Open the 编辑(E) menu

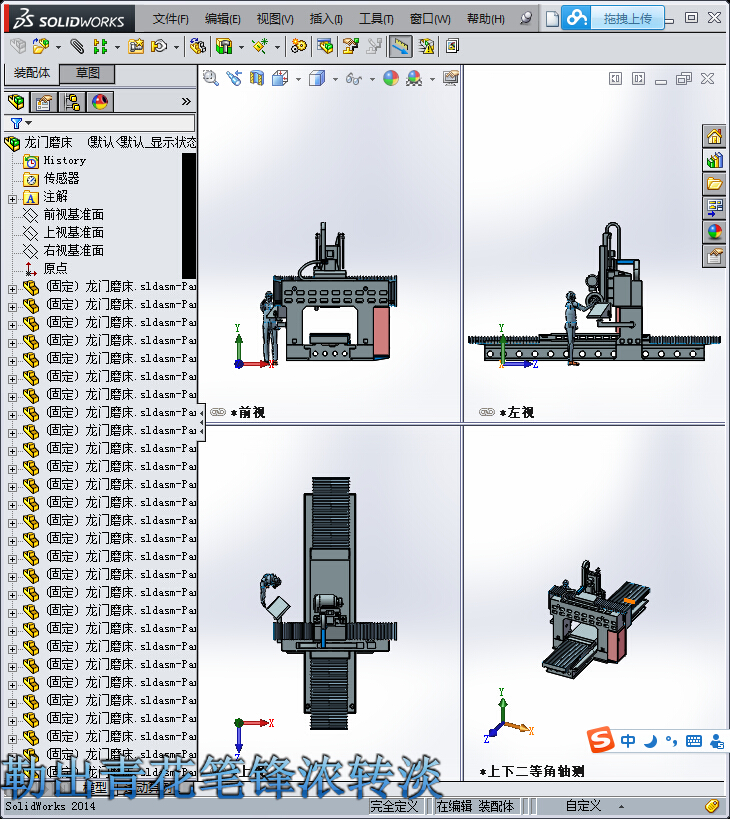tap(222, 19)
